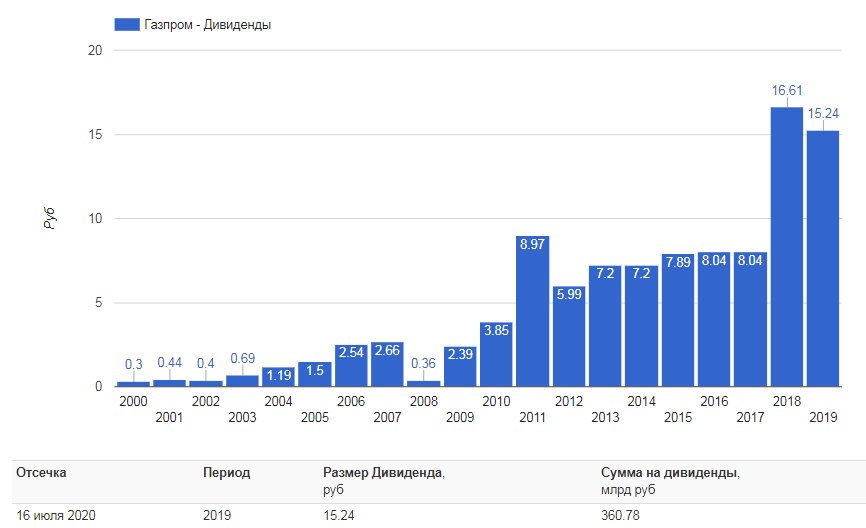Select the 2003 bar labeled 0.69
The width and height of the screenshot is (866, 528).
pos(242,381)
